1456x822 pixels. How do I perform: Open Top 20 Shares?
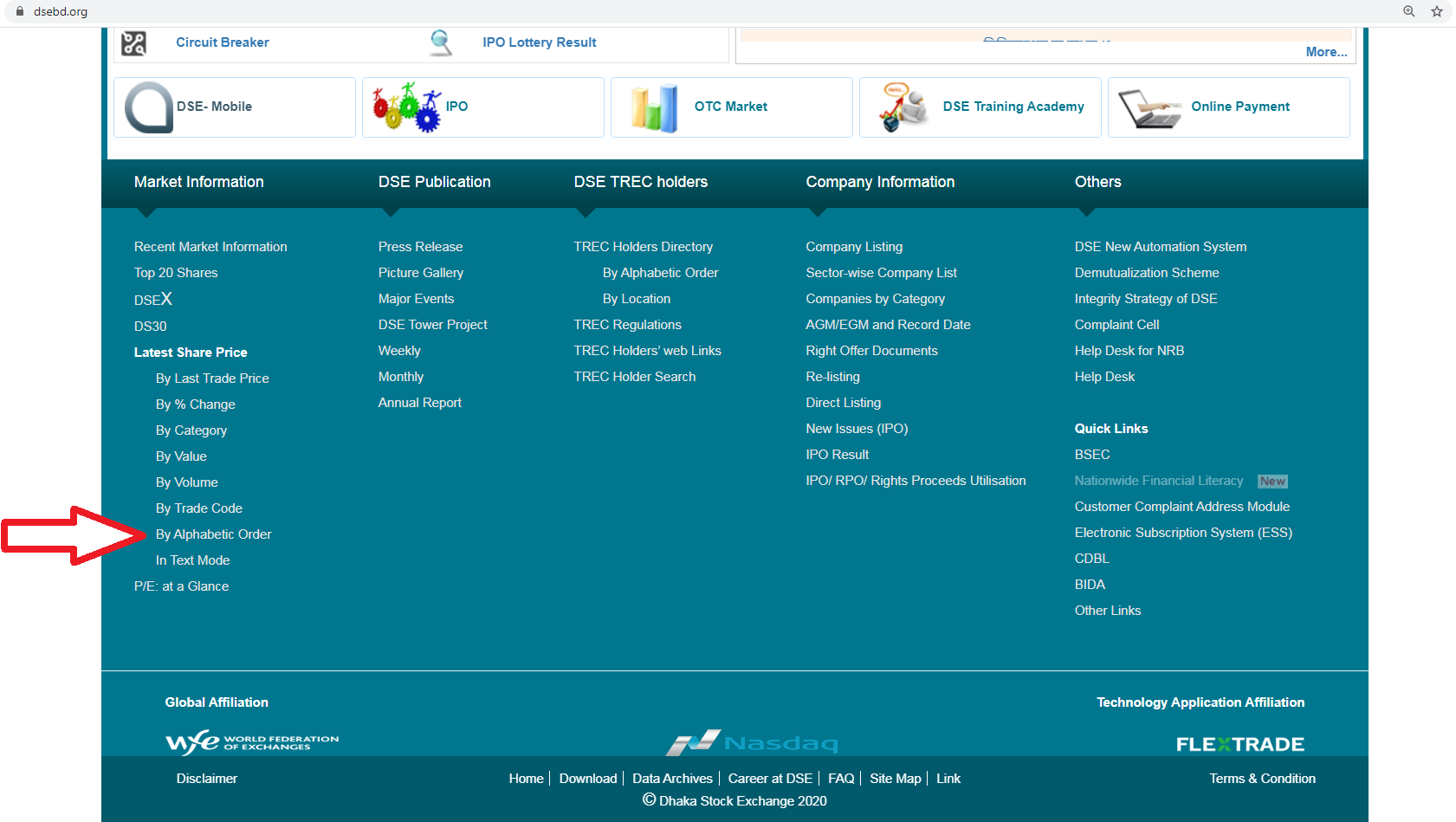[176, 273]
